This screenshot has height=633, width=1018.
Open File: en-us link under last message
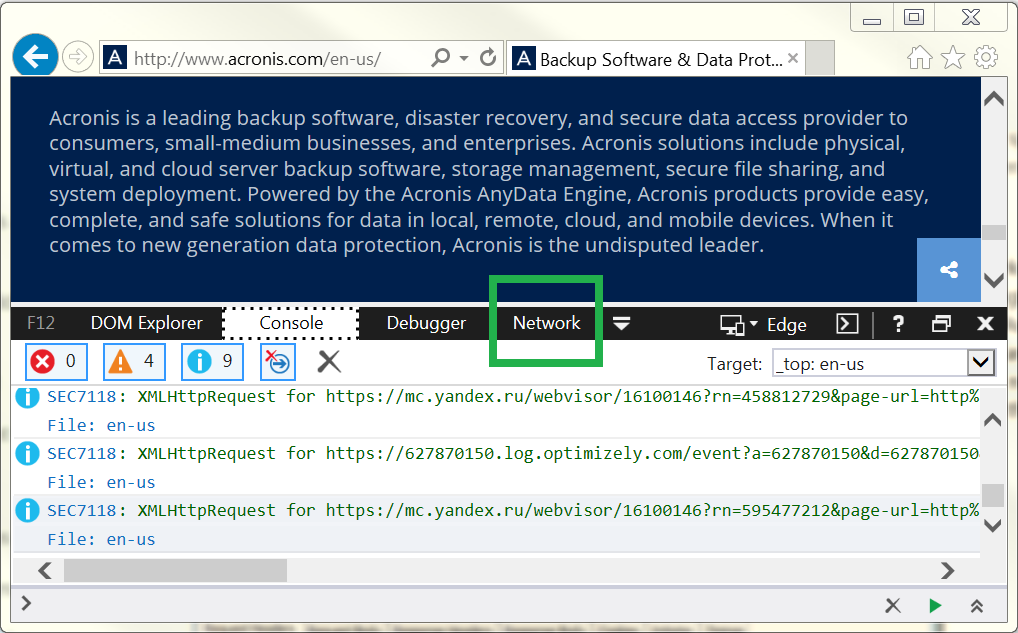[x=101, y=540]
